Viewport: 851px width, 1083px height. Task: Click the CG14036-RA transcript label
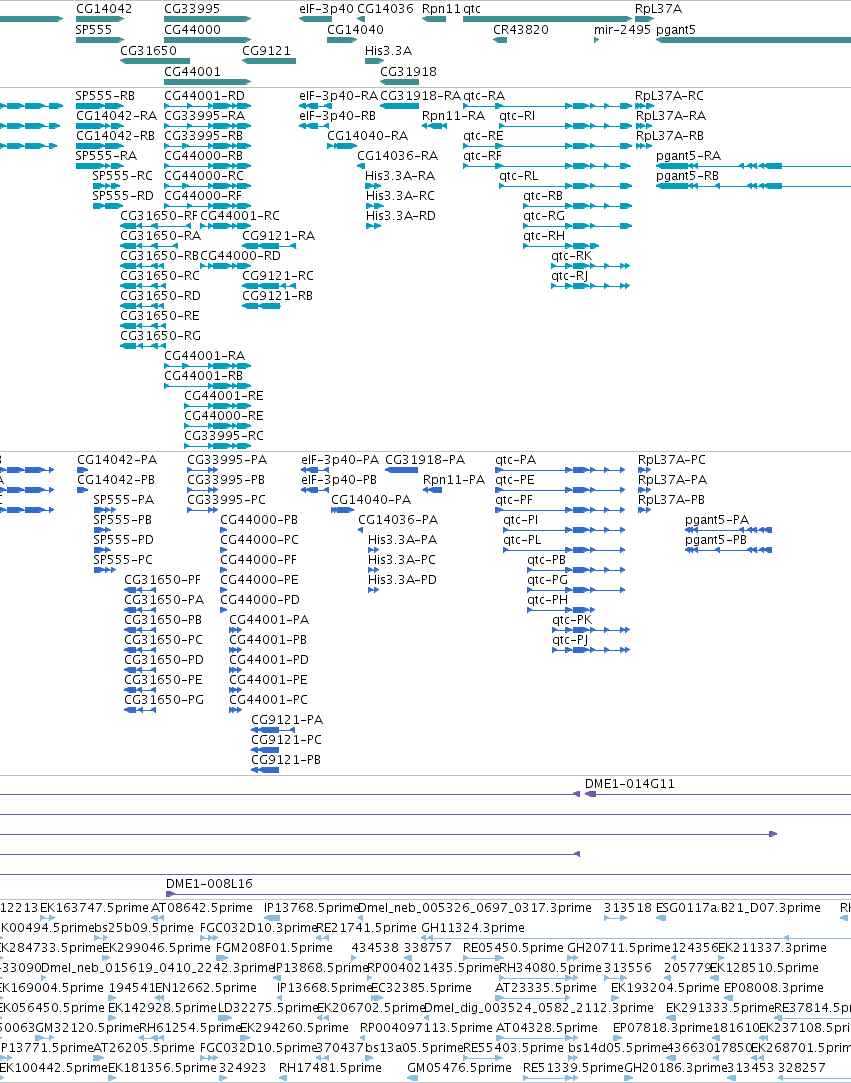(398, 155)
